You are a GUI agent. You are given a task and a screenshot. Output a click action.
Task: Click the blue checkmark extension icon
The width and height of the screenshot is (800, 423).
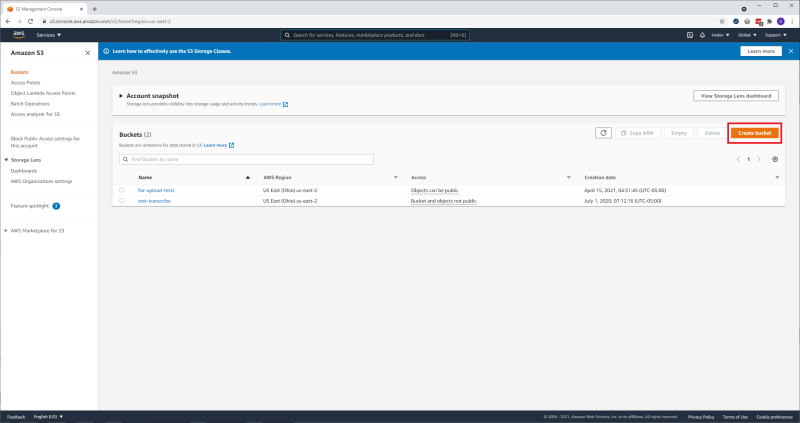pyautogui.click(x=736, y=21)
